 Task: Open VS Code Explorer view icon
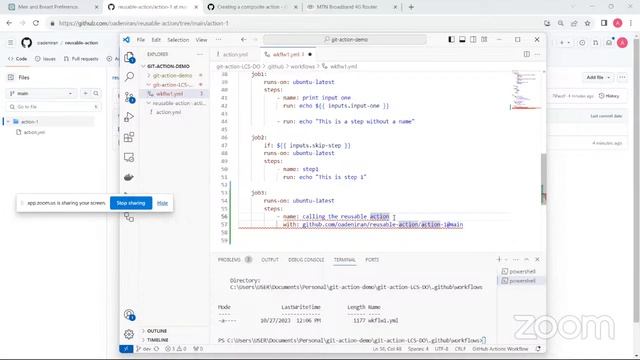pyautogui.click(x=129, y=58)
